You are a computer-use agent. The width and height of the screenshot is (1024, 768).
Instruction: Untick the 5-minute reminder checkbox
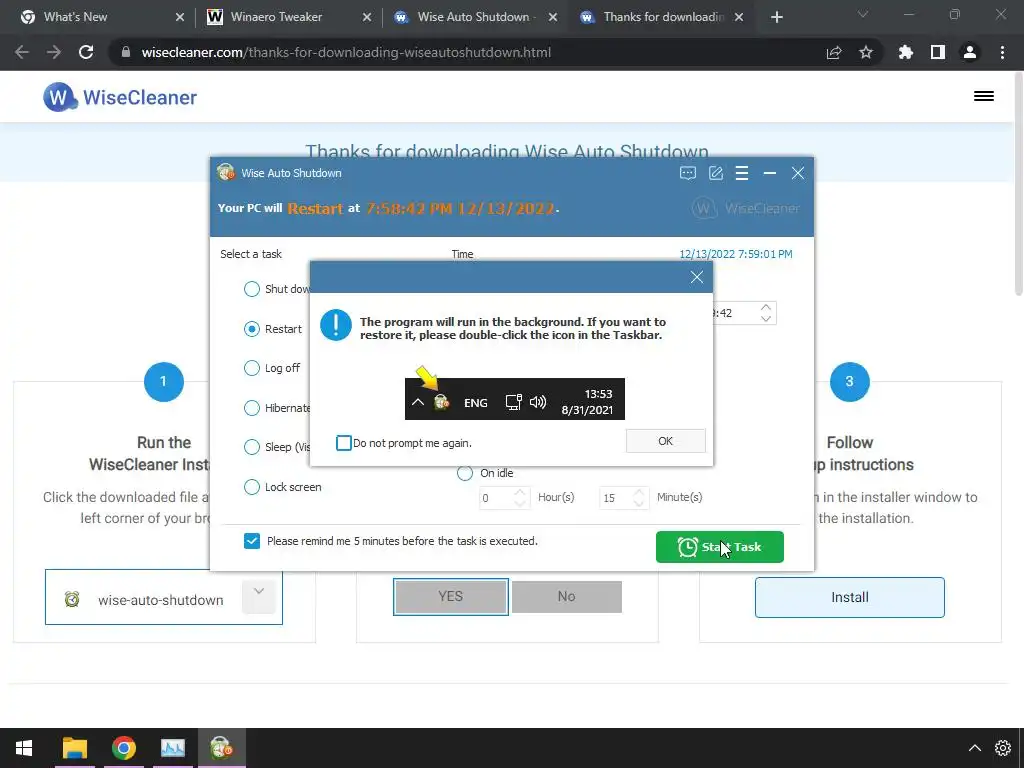point(251,541)
